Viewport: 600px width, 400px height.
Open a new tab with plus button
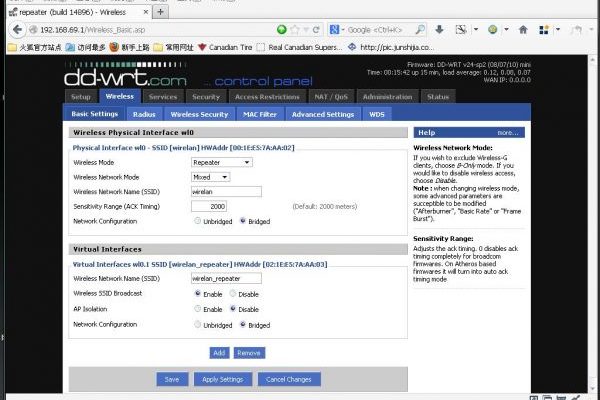160,12
